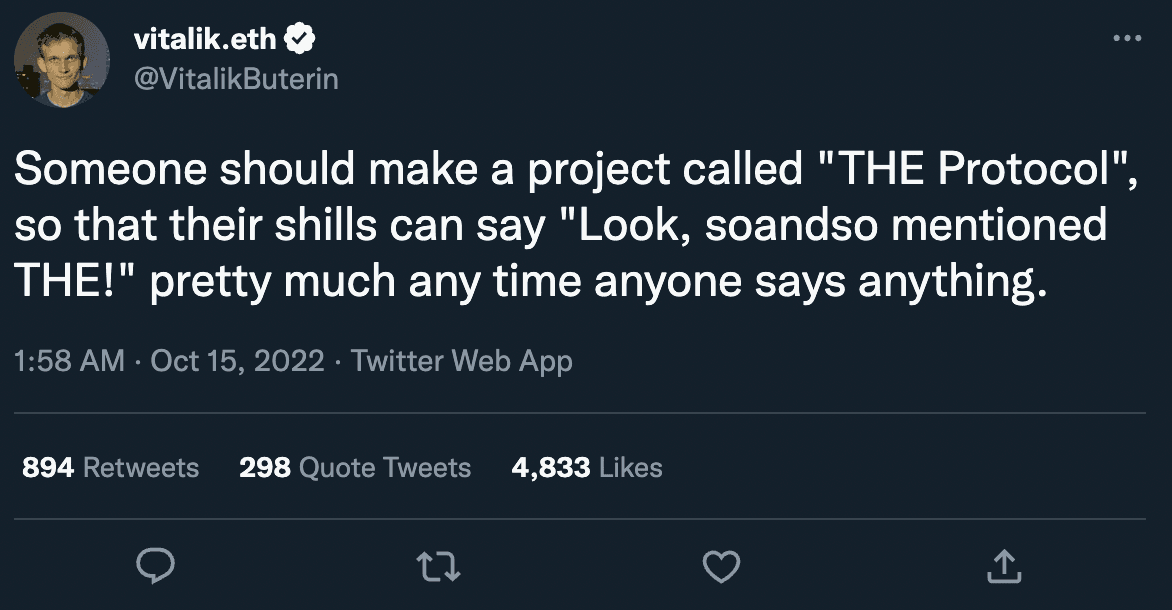Open the share menu via upload arrow icon
This screenshot has width=1172, height=610.
click(1003, 567)
